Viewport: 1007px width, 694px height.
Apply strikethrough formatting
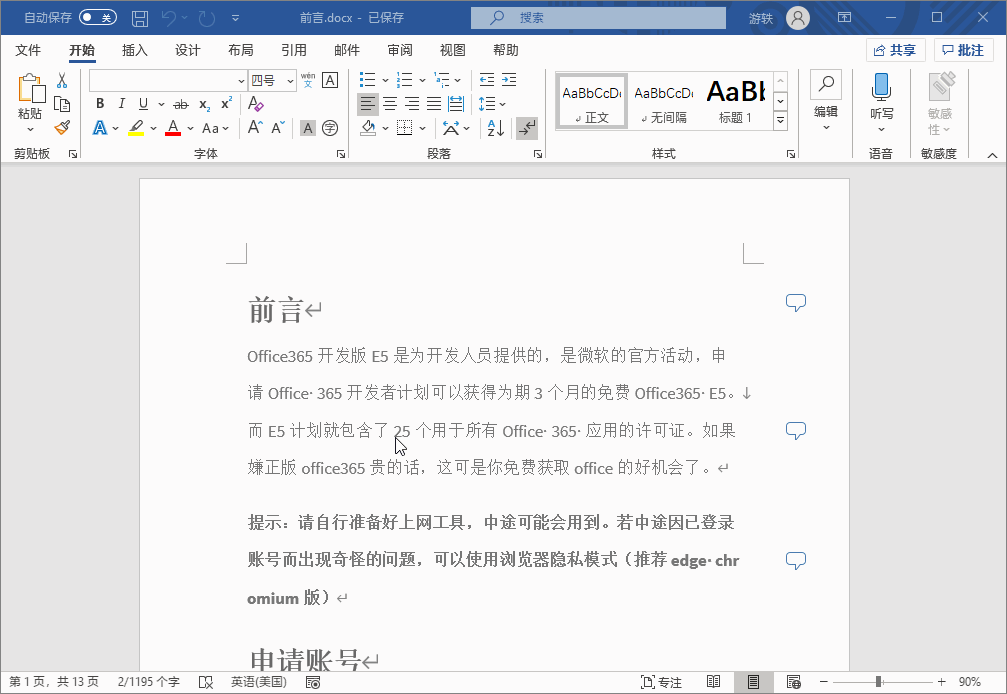tap(181, 104)
